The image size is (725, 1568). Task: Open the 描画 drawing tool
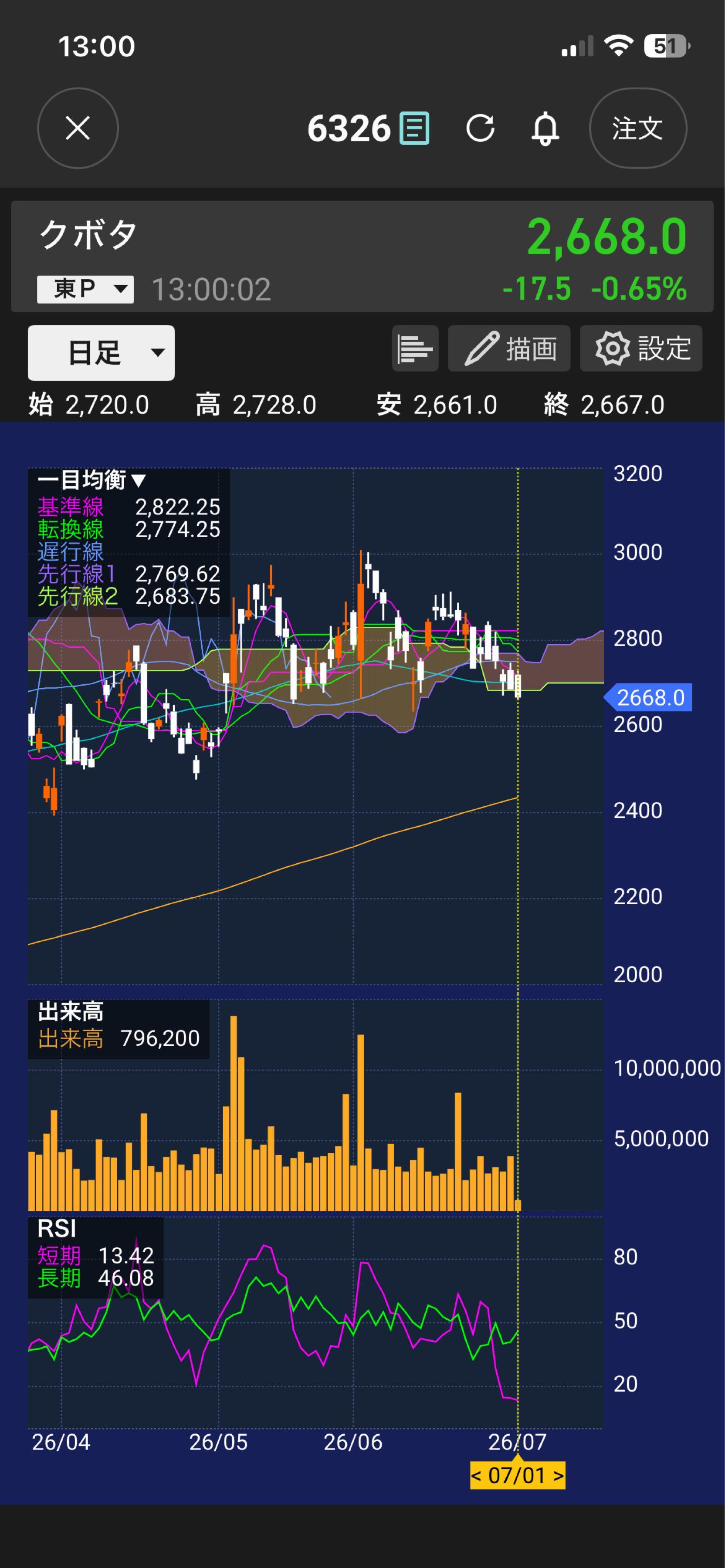click(509, 349)
